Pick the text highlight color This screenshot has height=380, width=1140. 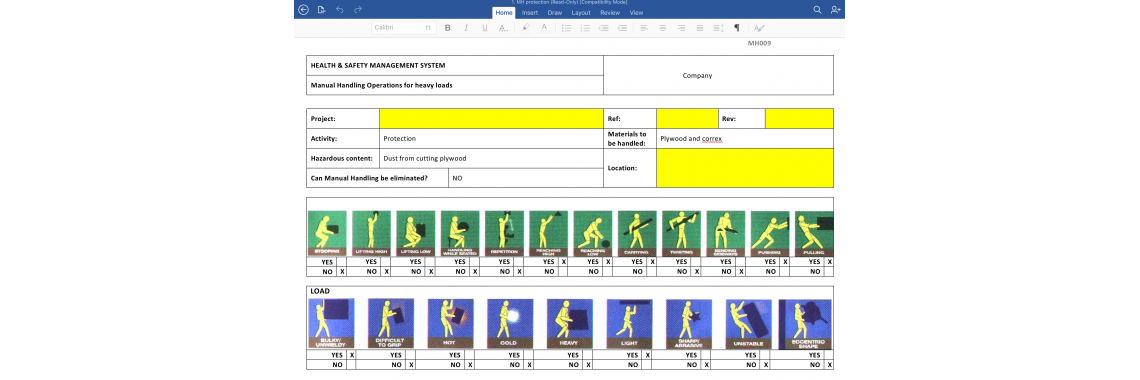526,28
